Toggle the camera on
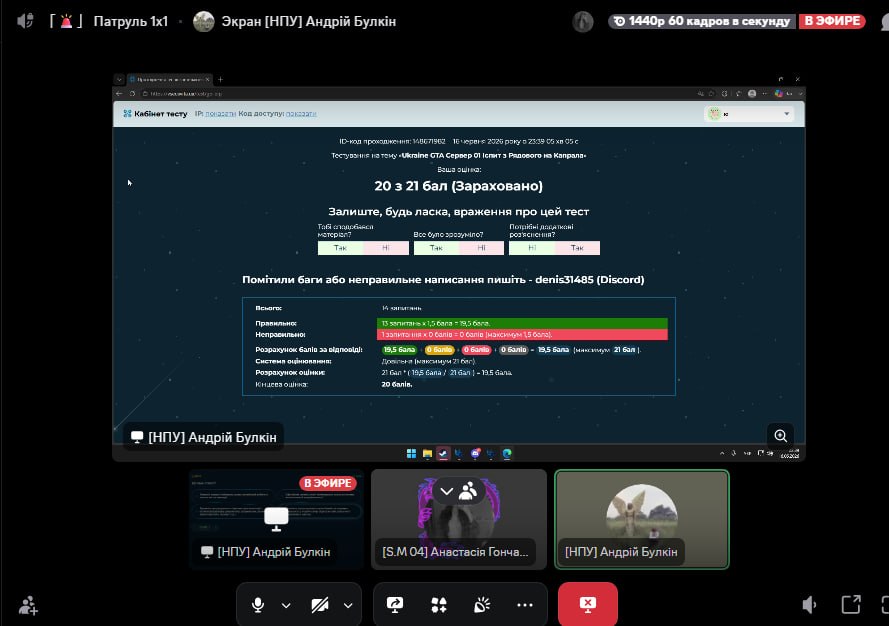 (319, 604)
